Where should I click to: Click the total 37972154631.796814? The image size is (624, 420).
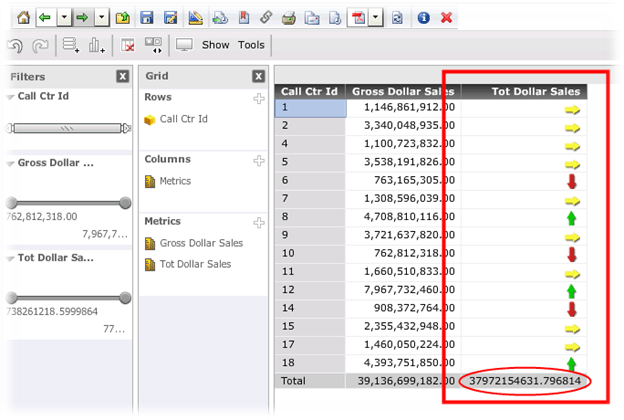pyautogui.click(x=525, y=381)
